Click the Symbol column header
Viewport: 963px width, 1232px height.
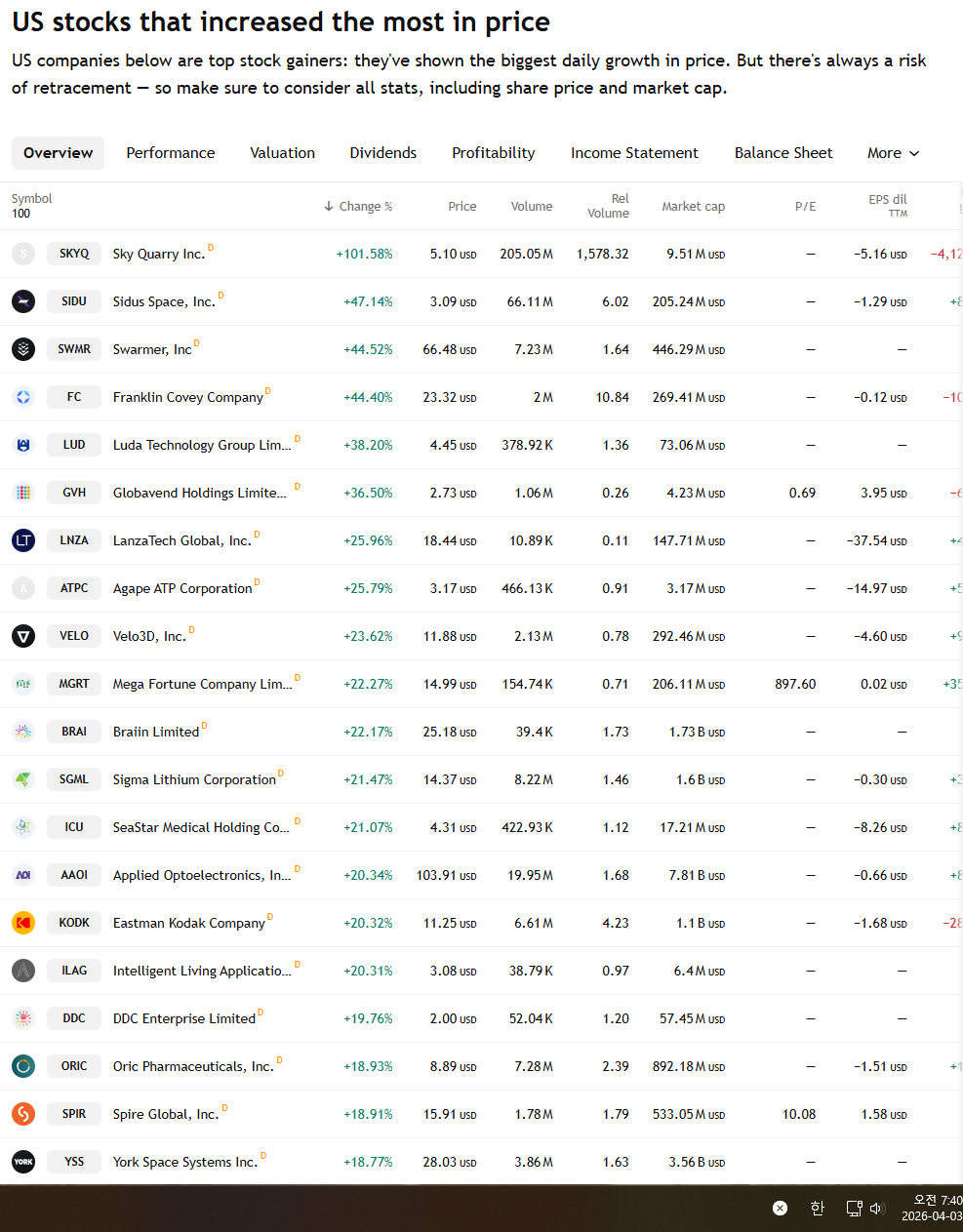coord(32,199)
